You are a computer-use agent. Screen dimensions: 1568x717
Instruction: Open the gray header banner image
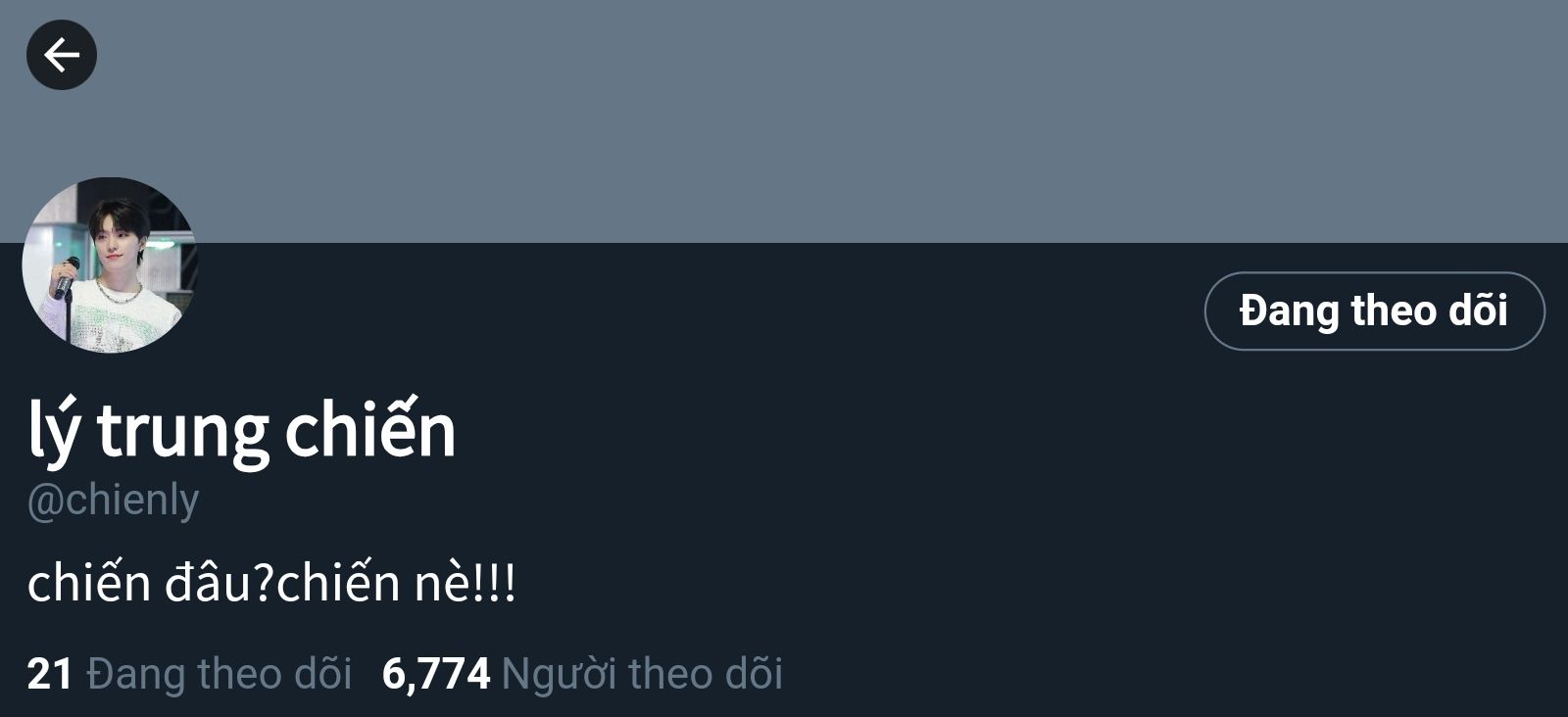tap(784, 121)
